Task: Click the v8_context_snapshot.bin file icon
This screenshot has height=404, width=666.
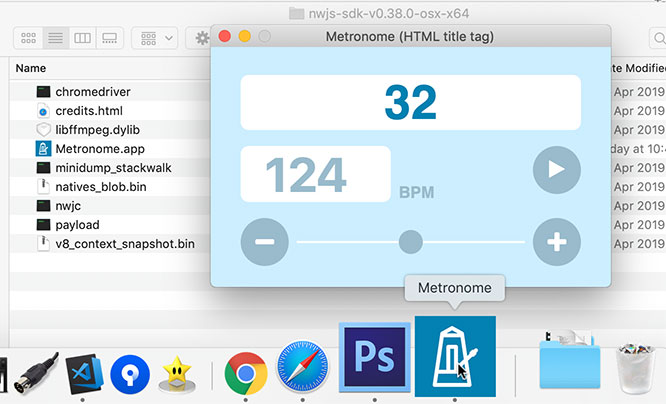Action: [x=43, y=244]
